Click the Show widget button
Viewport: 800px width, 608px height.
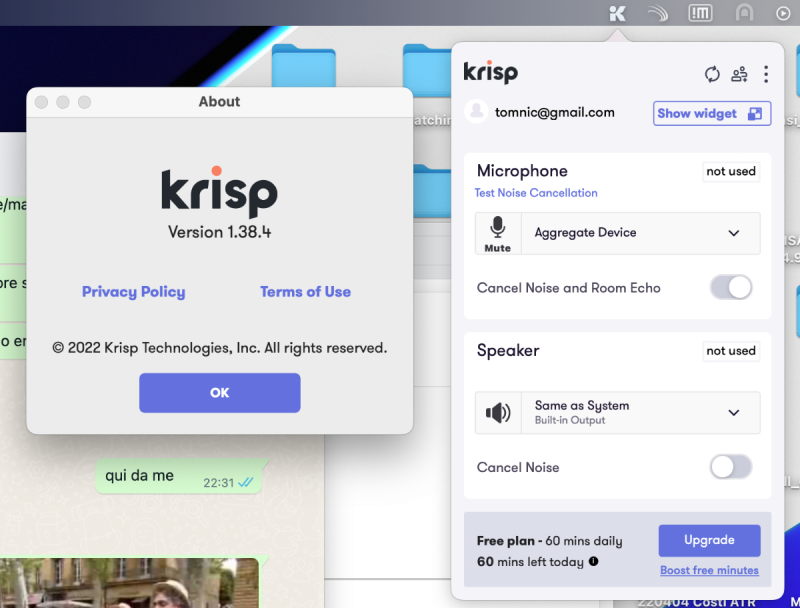712,113
